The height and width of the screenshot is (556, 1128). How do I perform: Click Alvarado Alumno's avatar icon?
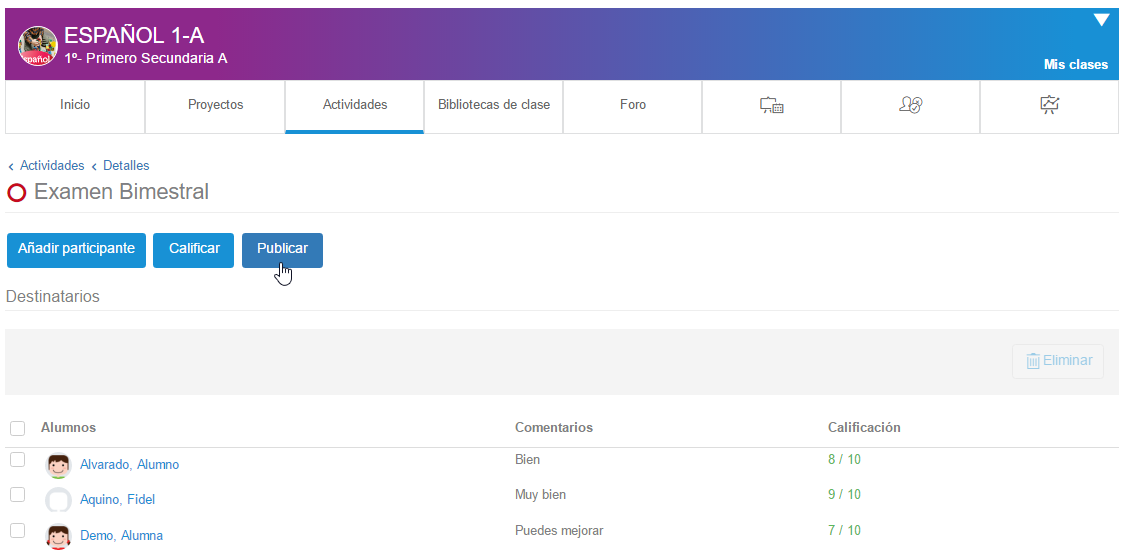59,465
